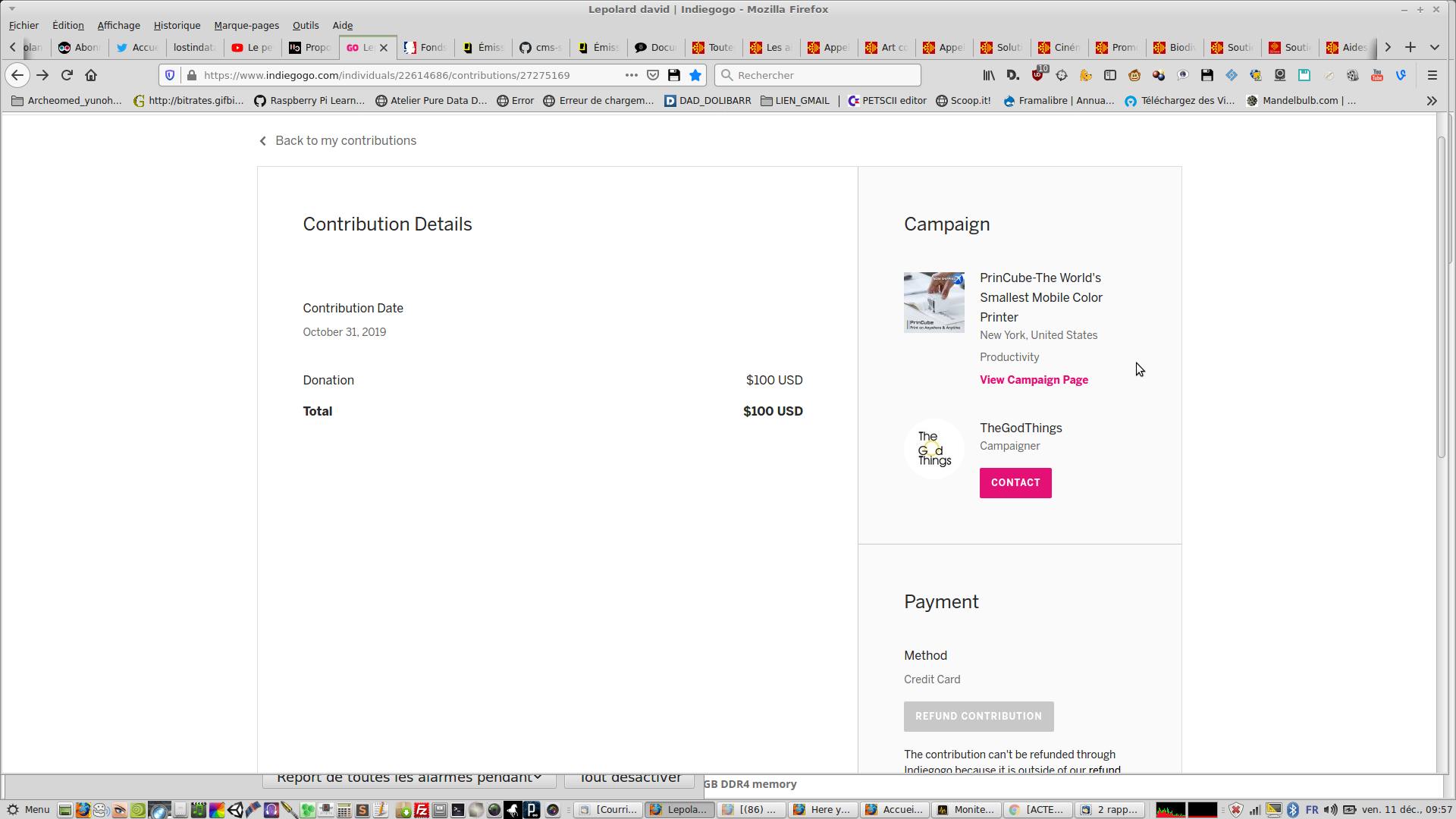
Task: Click the Pocket save icon
Action: (653, 75)
